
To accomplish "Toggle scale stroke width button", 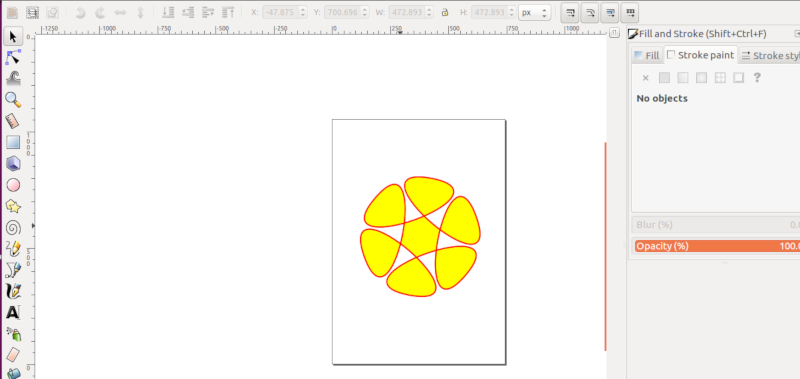I will 570,13.
